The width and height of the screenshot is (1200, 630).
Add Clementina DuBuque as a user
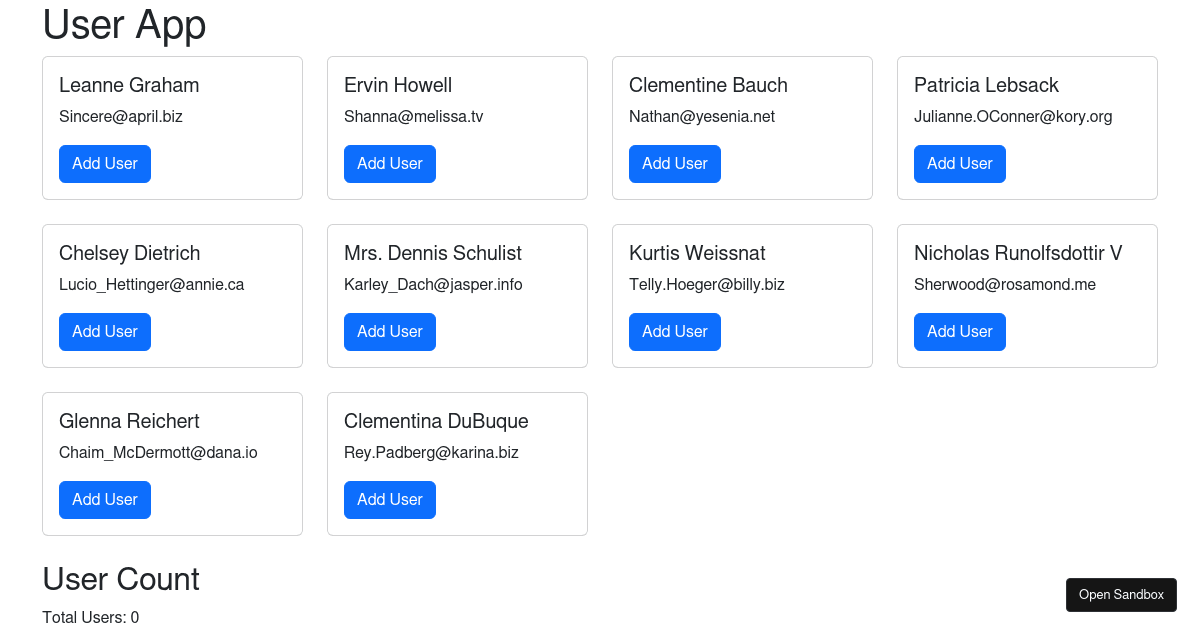[390, 500]
